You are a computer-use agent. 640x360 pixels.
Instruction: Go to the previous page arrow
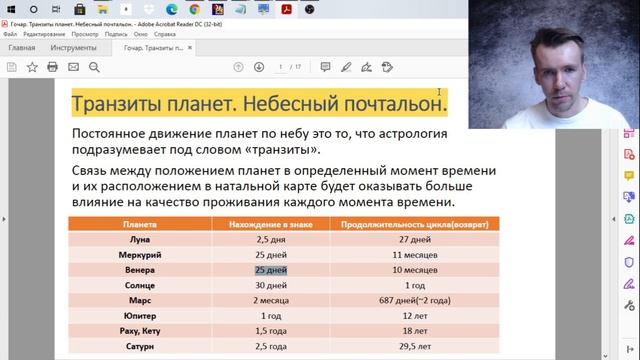pos(238,67)
